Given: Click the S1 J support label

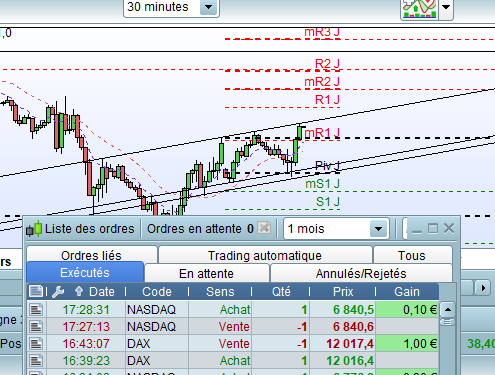Looking at the screenshot, I should [328, 202].
